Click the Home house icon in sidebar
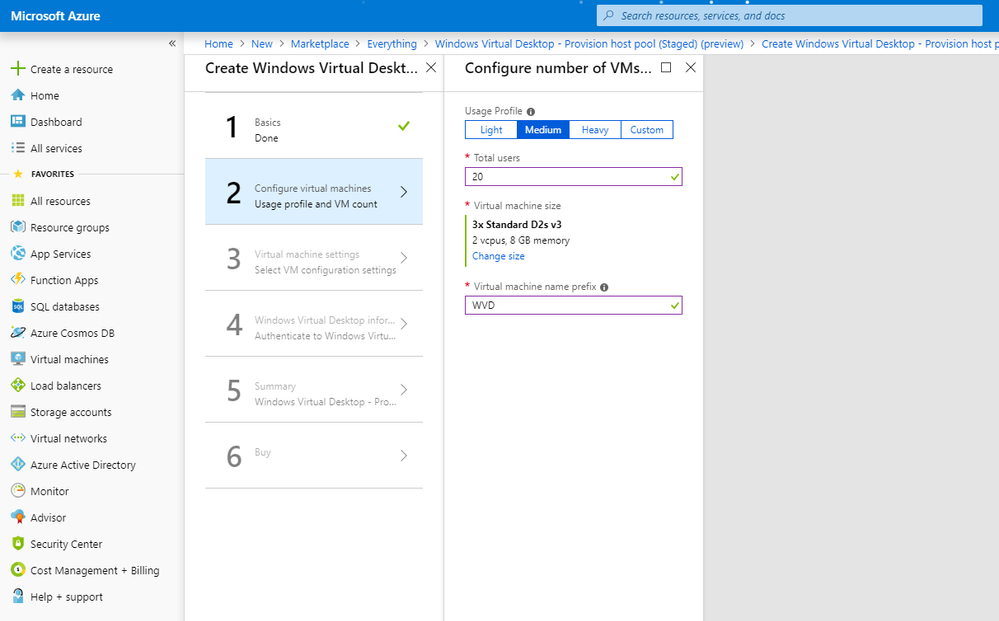 pos(18,95)
